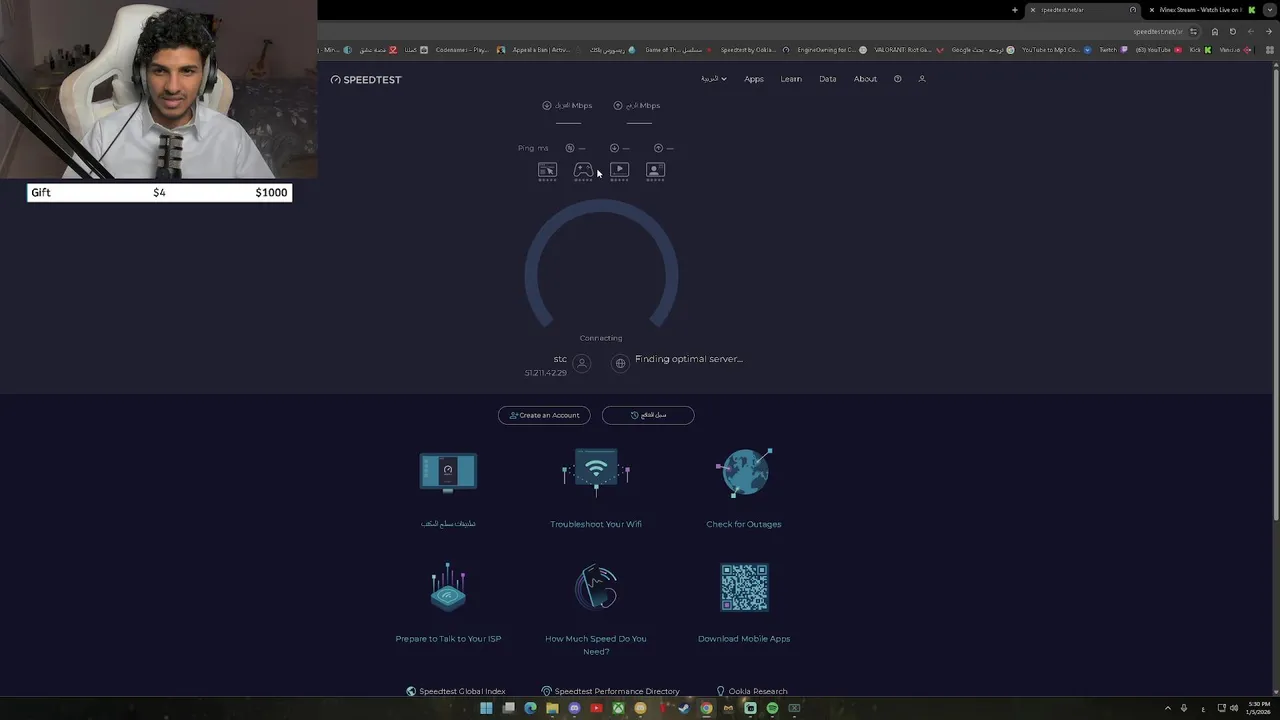1280x720 pixels.
Task: Click the speed gauge dial
Action: [x=601, y=265]
